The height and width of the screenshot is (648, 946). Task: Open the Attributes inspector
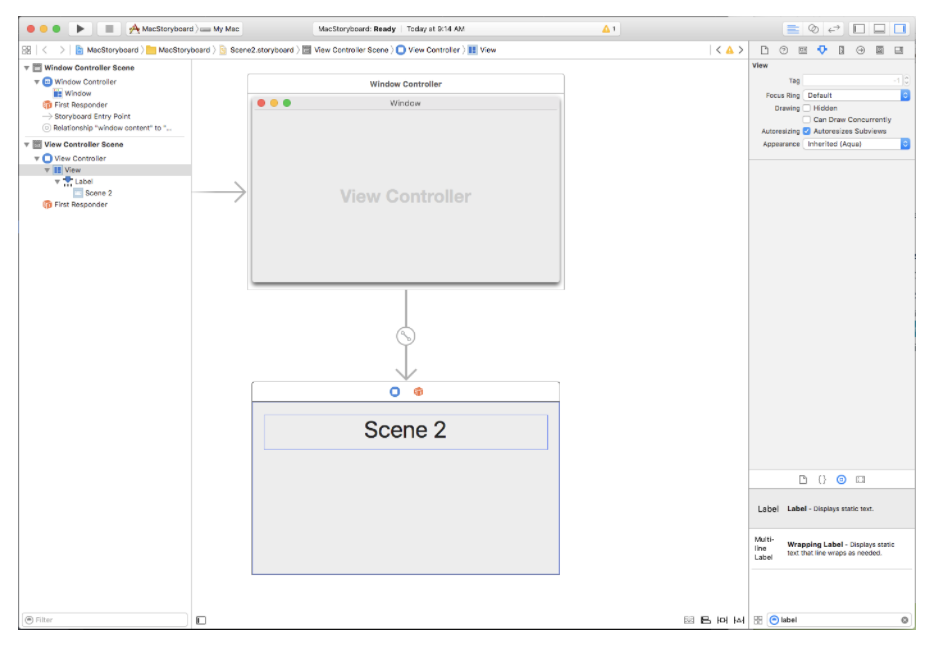click(822, 50)
